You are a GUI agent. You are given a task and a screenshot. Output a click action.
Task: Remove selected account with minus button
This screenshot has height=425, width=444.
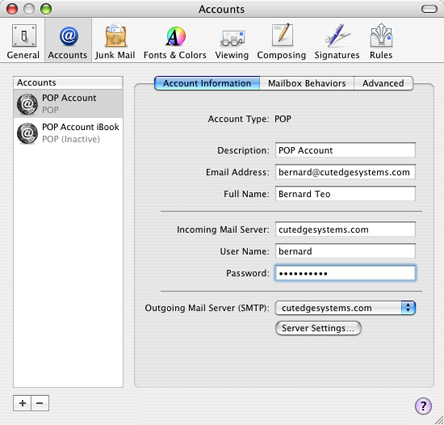point(40,403)
